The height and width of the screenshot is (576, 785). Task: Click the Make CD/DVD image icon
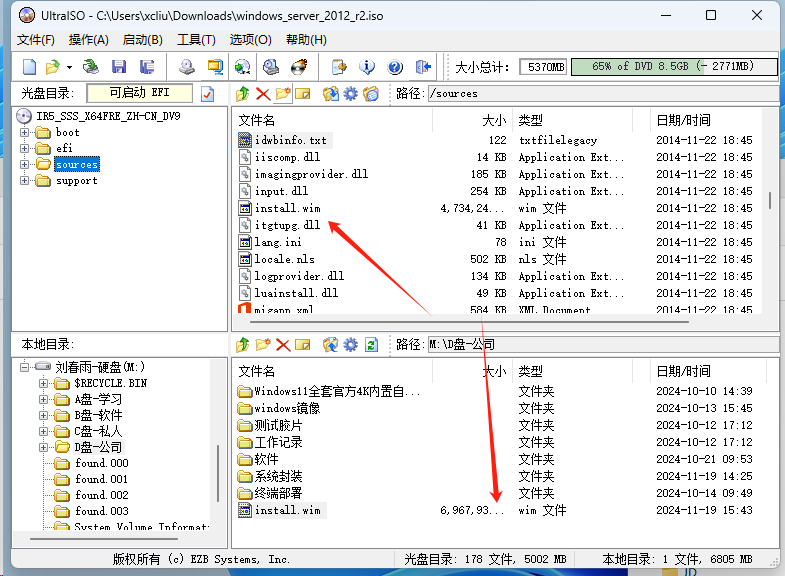coord(187,67)
